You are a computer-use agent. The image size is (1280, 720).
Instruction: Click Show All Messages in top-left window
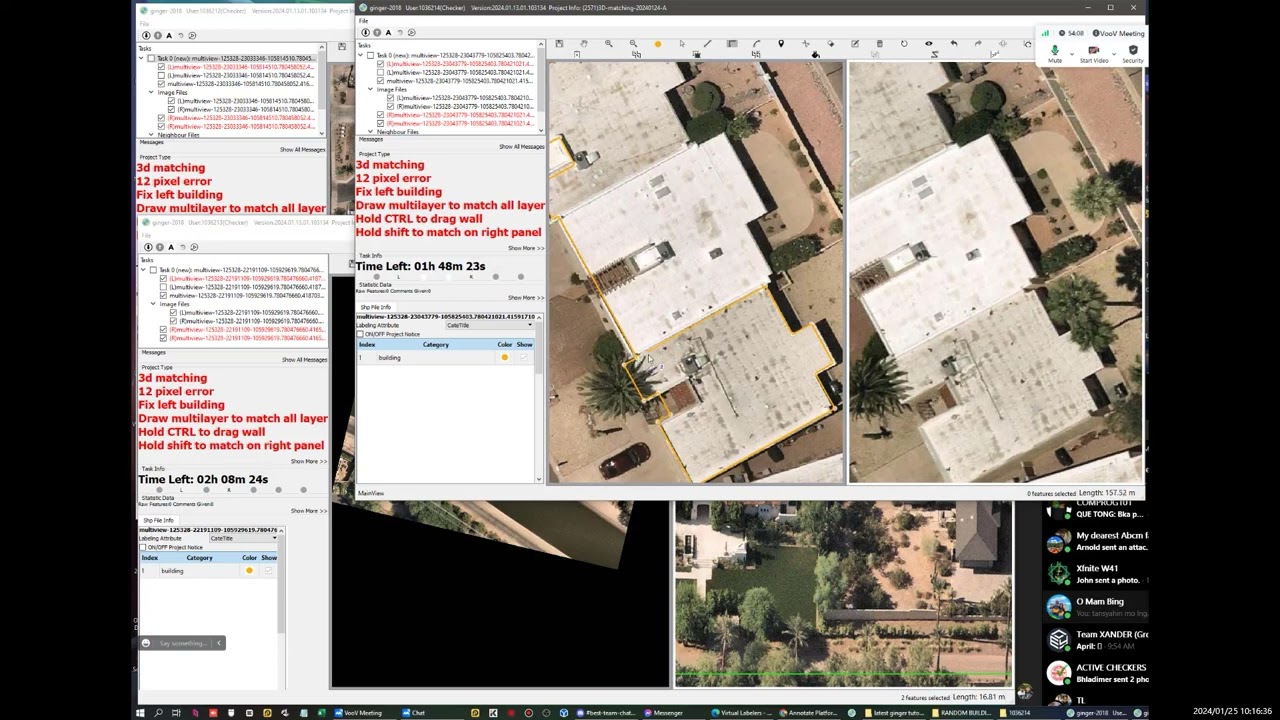pyautogui.click(x=302, y=150)
